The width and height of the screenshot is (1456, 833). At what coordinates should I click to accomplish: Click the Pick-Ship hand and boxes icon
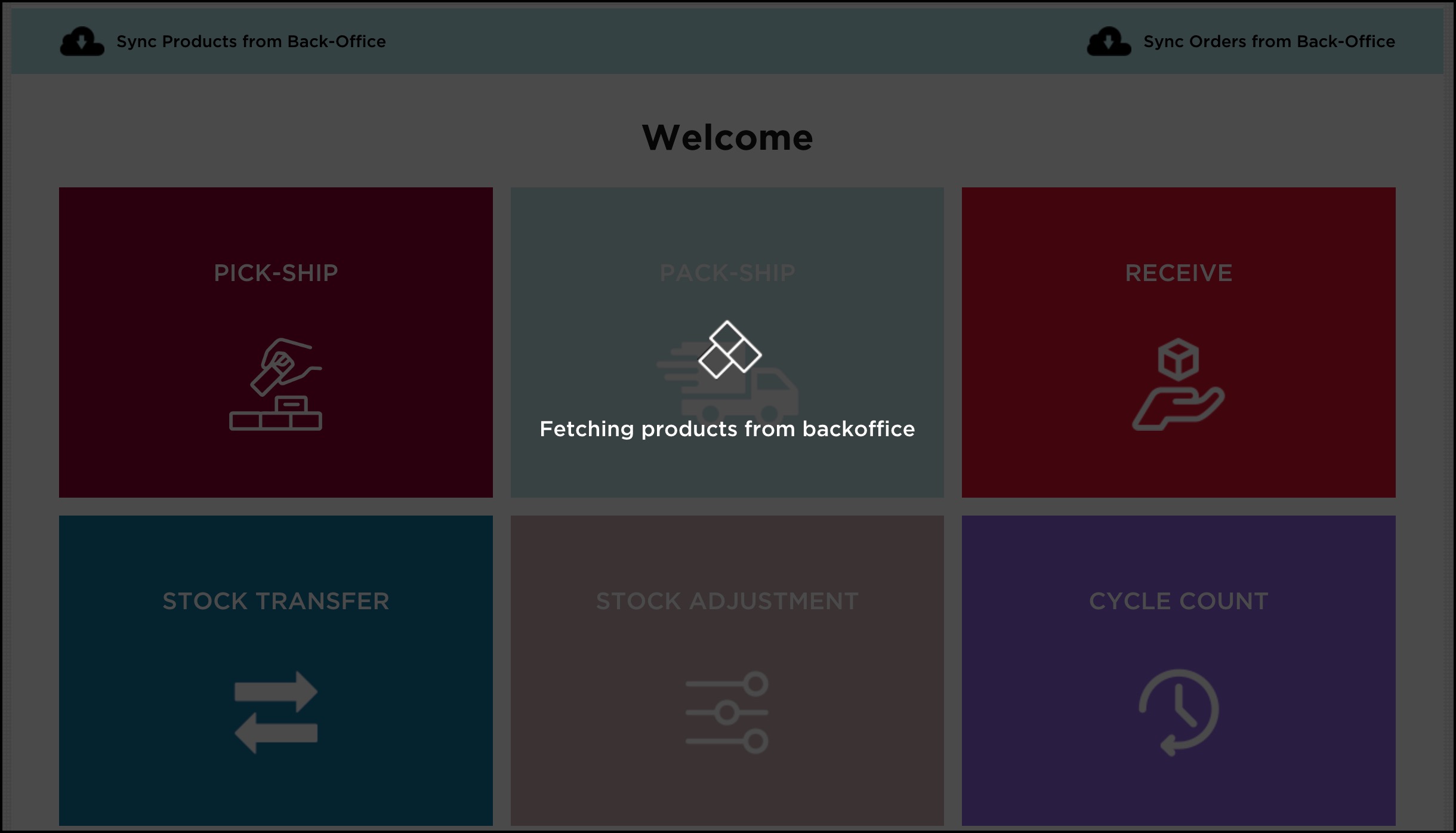click(x=276, y=384)
